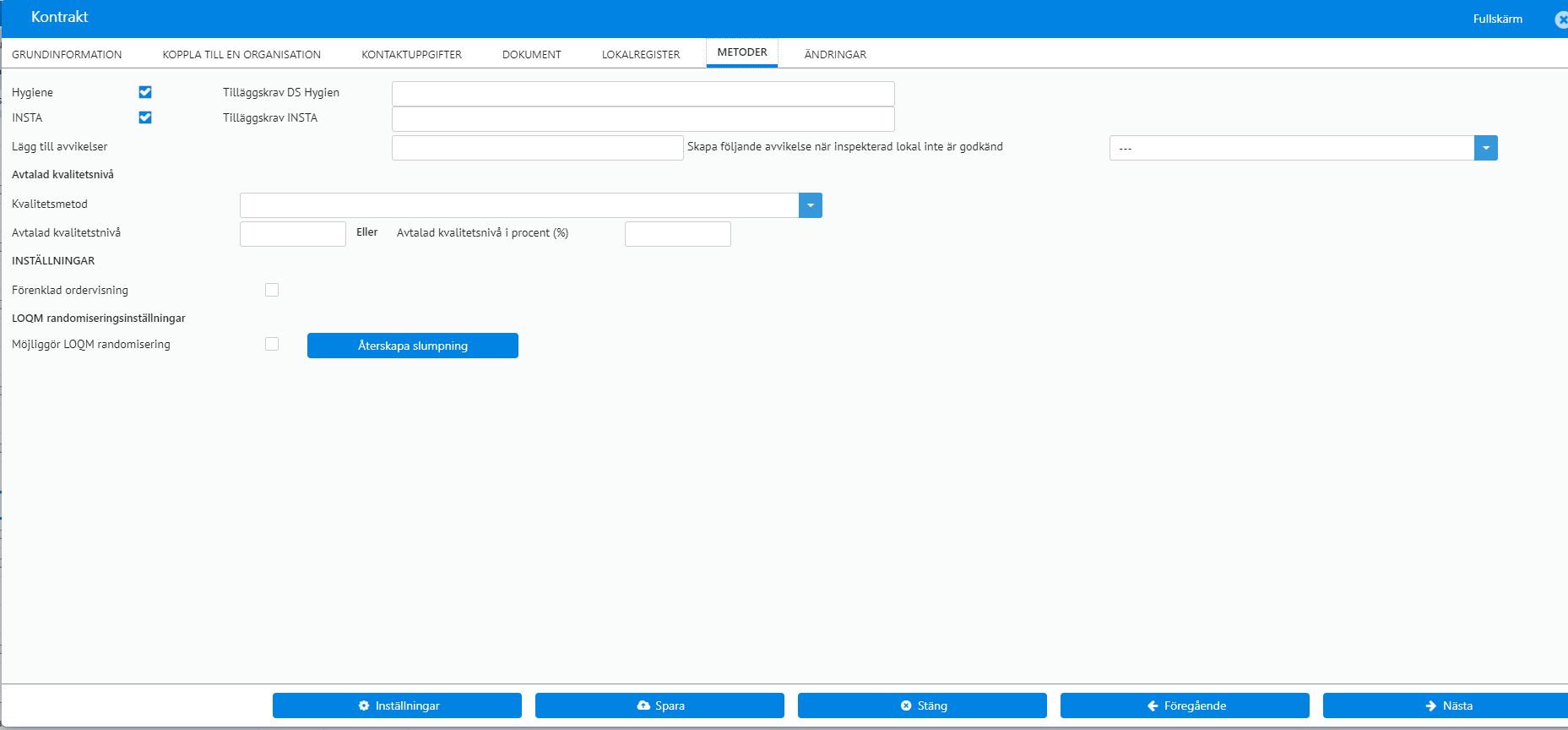Click the gear icon on Inställningar
Viewport: 1568px width, 730px height.
[364, 705]
